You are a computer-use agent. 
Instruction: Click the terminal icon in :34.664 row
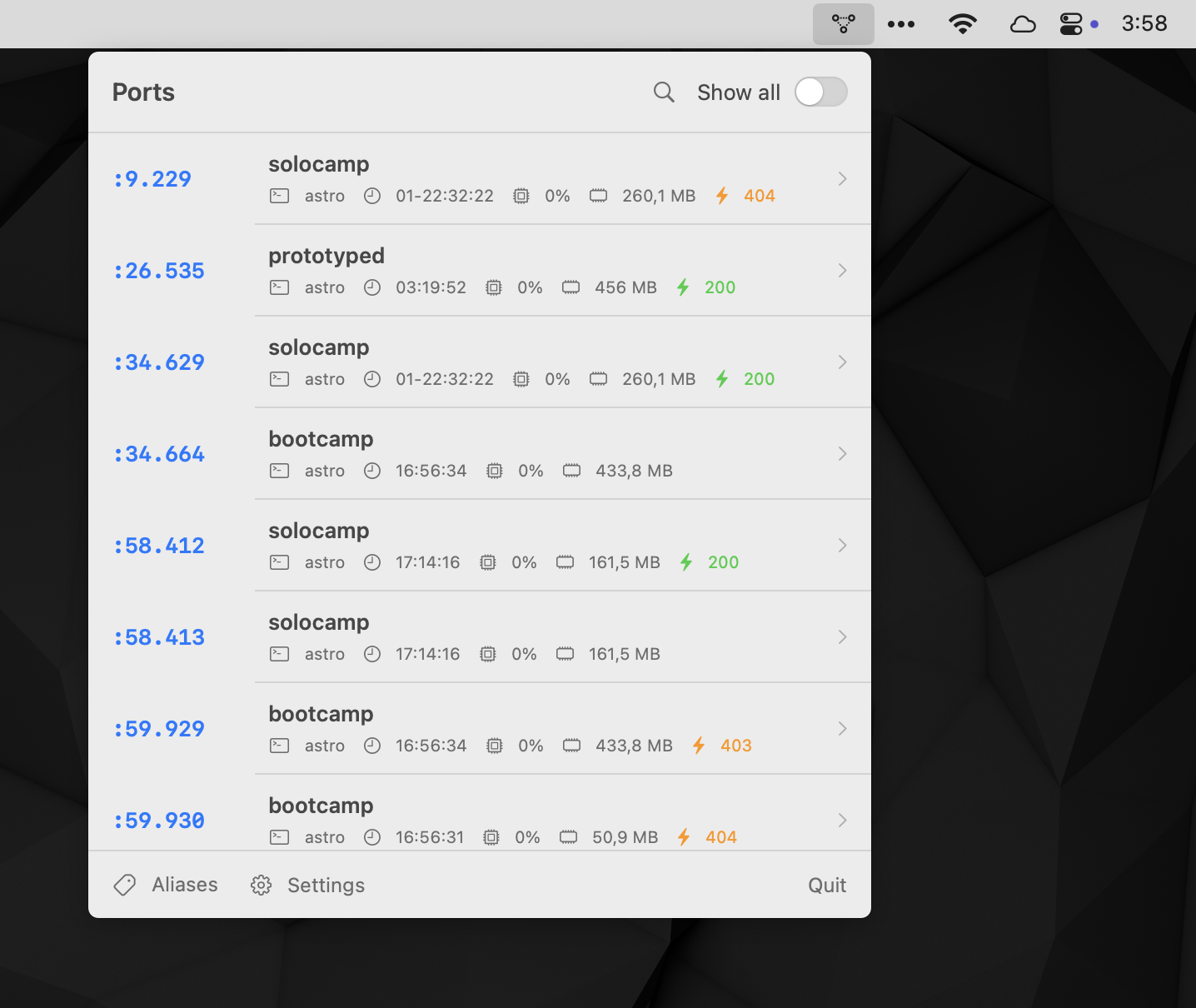click(x=280, y=471)
